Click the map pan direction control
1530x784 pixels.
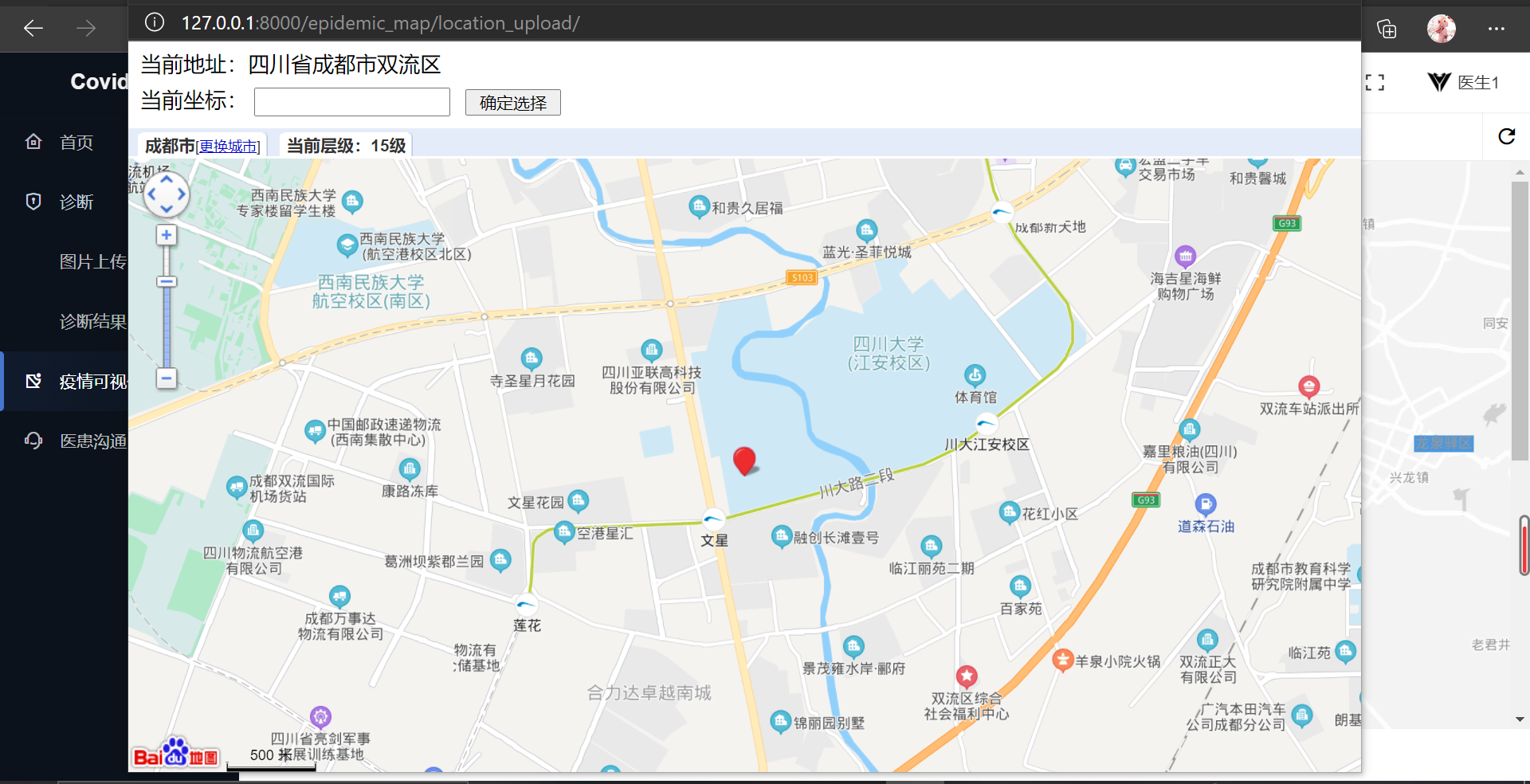(x=167, y=194)
